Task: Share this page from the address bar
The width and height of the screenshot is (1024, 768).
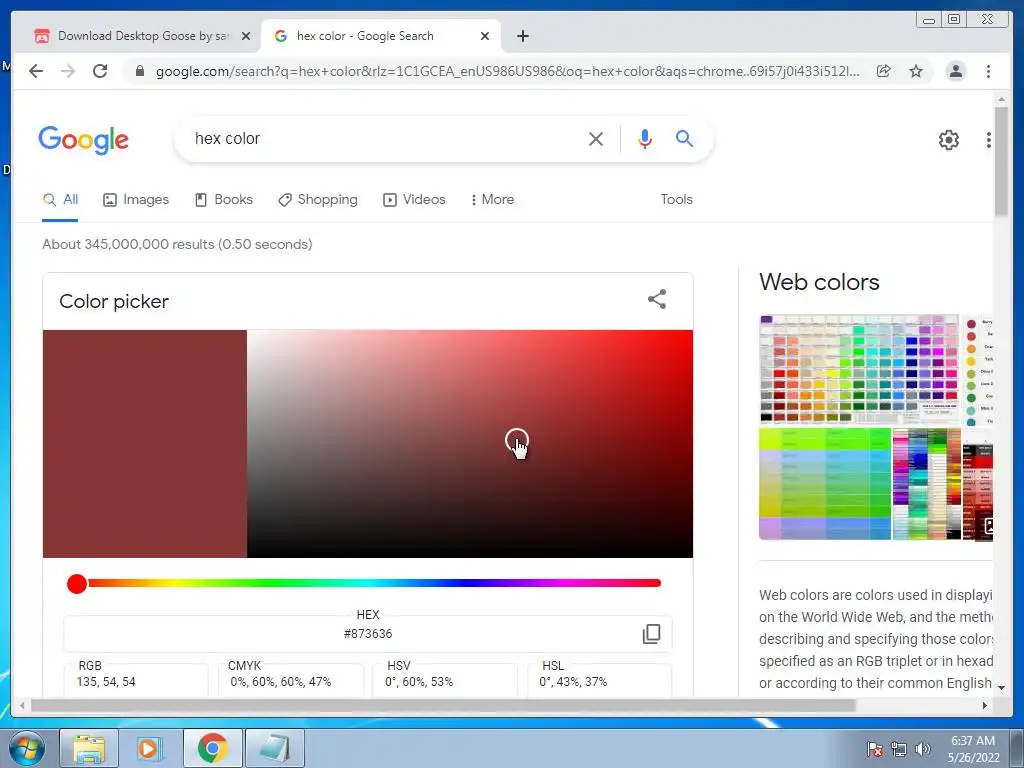Action: click(884, 71)
